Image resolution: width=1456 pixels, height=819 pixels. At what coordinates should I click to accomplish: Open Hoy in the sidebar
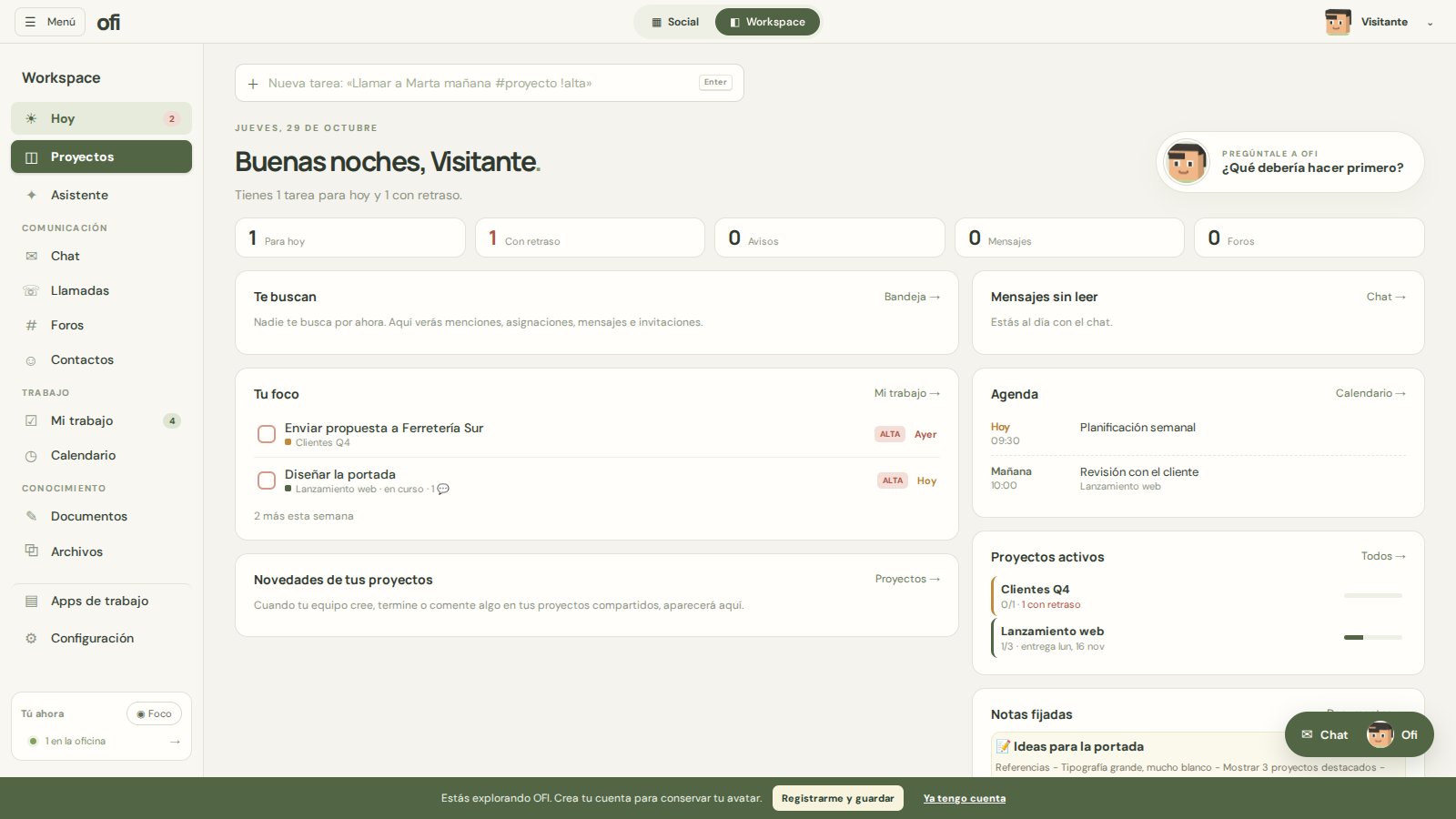(x=101, y=118)
